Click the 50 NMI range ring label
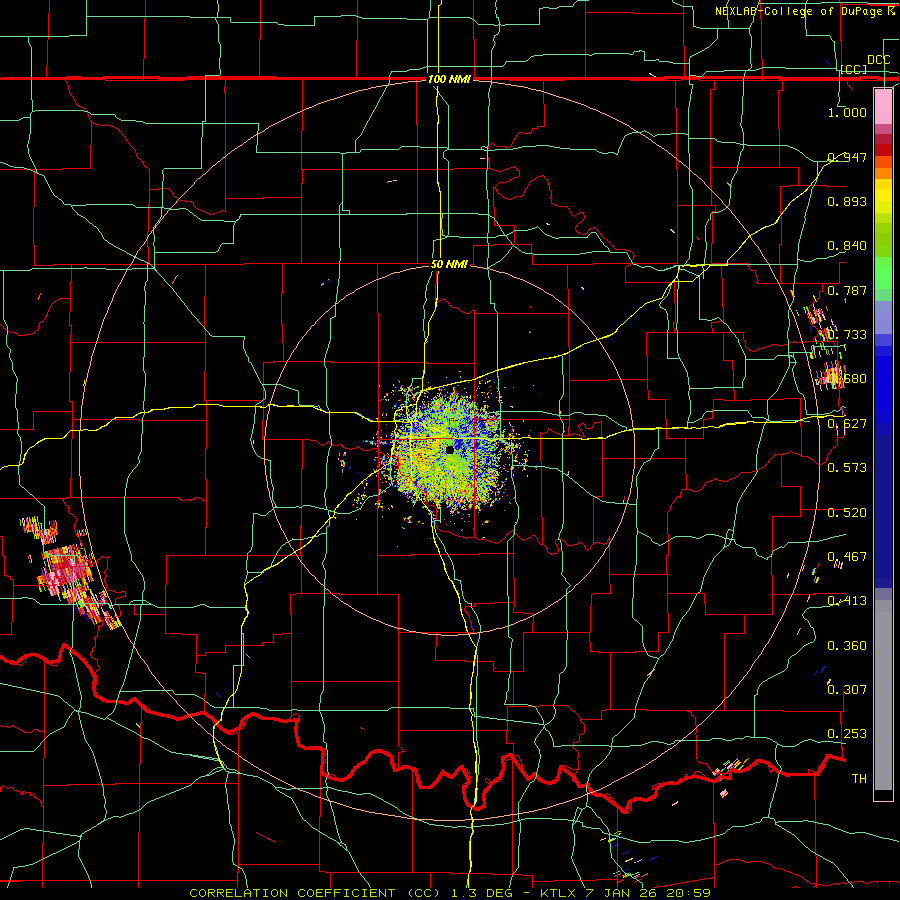 (449, 264)
